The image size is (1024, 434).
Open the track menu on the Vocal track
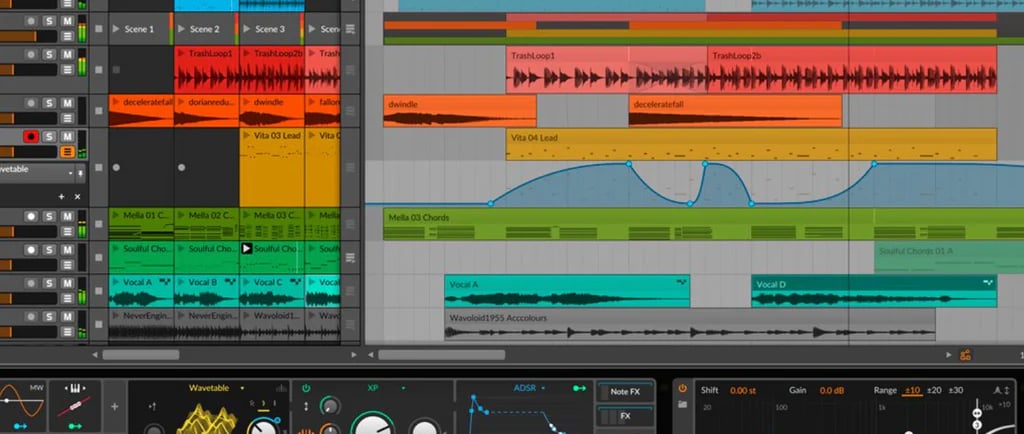[x=67, y=299]
